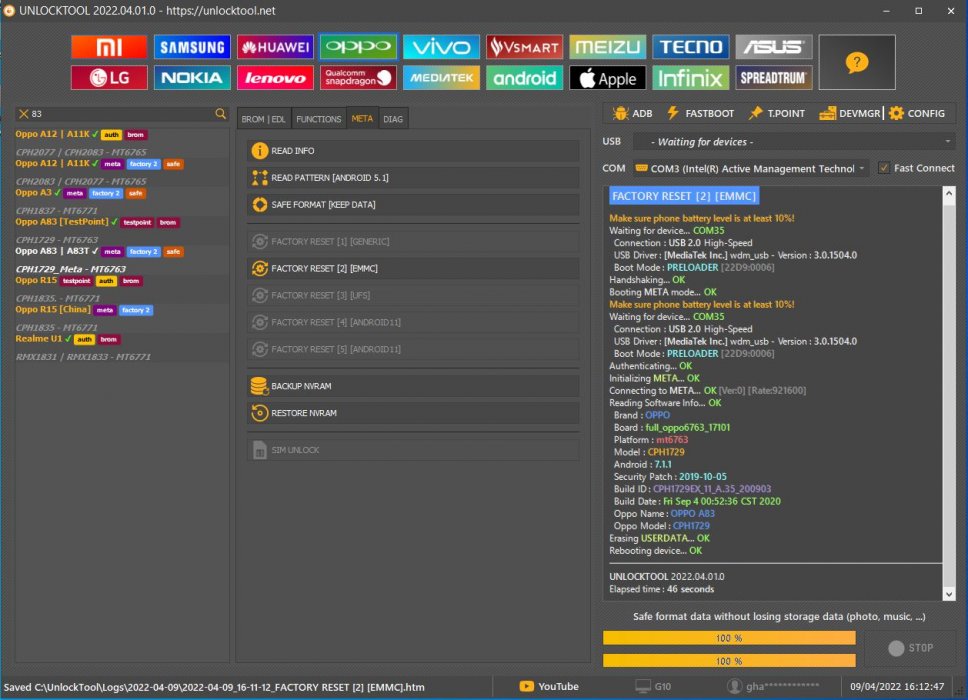Choose the Apple brand logo

607,78
